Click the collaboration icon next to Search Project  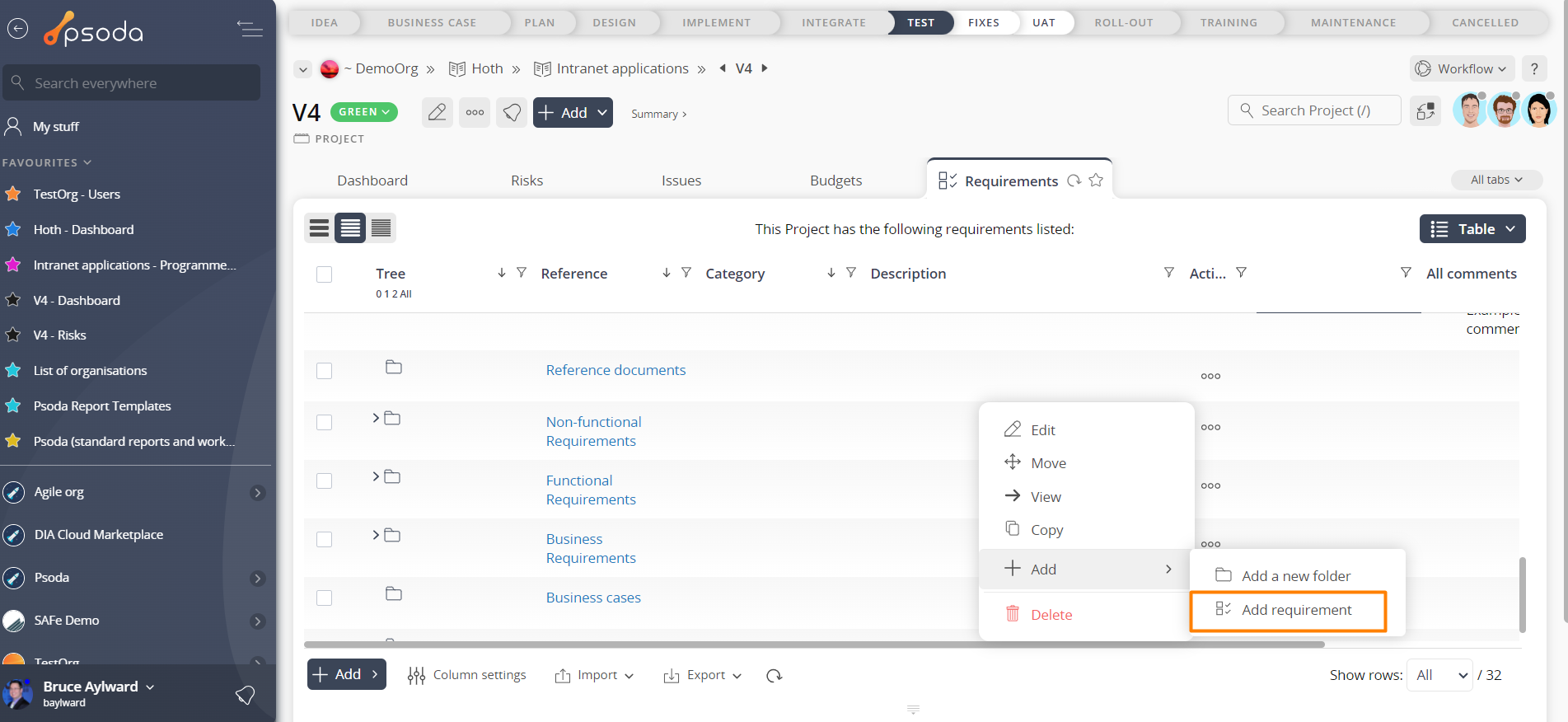pos(1425,110)
